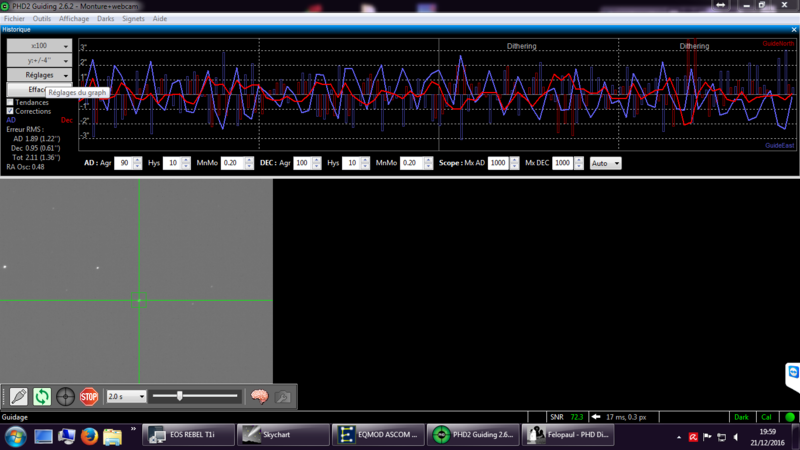Open the 2.0 s exposure dropdown
The width and height of the screenshot is (800, 450).
[126, 396]
